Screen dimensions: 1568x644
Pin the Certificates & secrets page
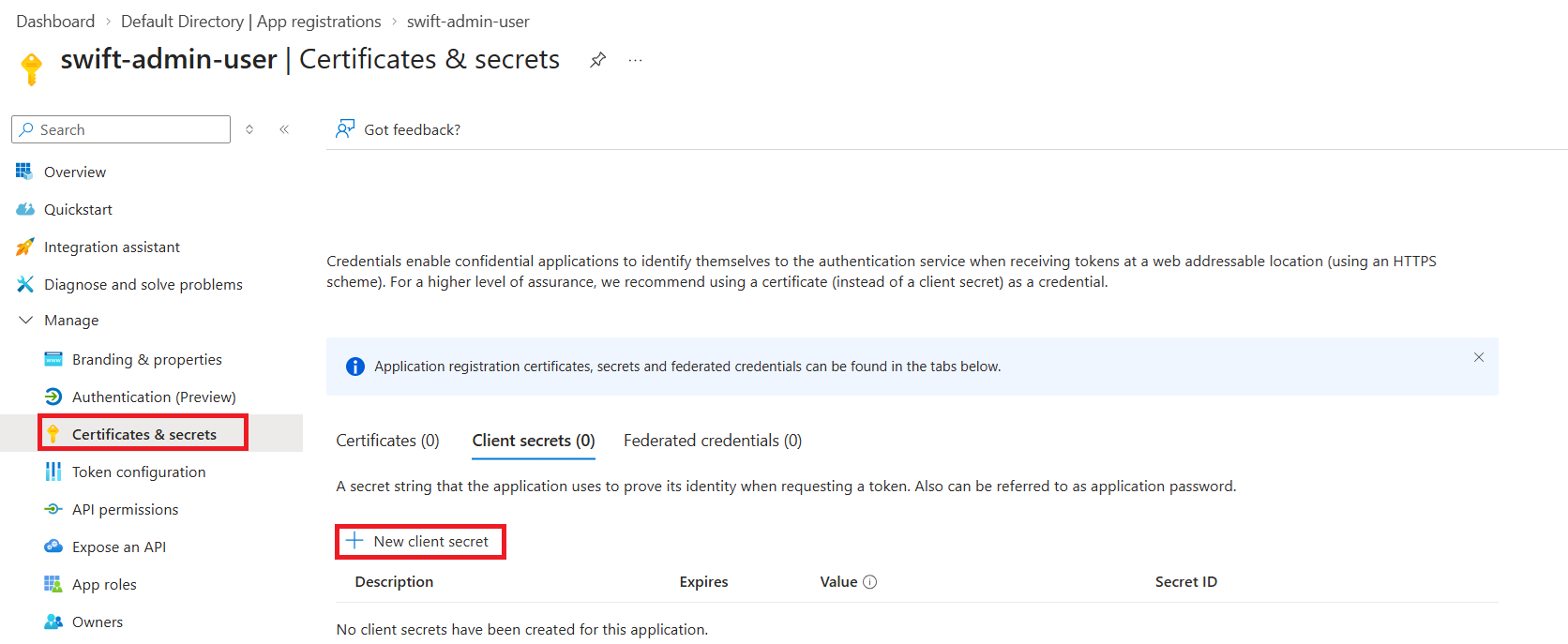[597, 60]
